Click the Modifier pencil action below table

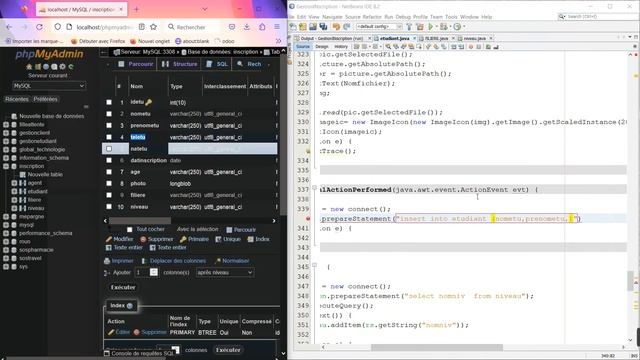[120, 239]
